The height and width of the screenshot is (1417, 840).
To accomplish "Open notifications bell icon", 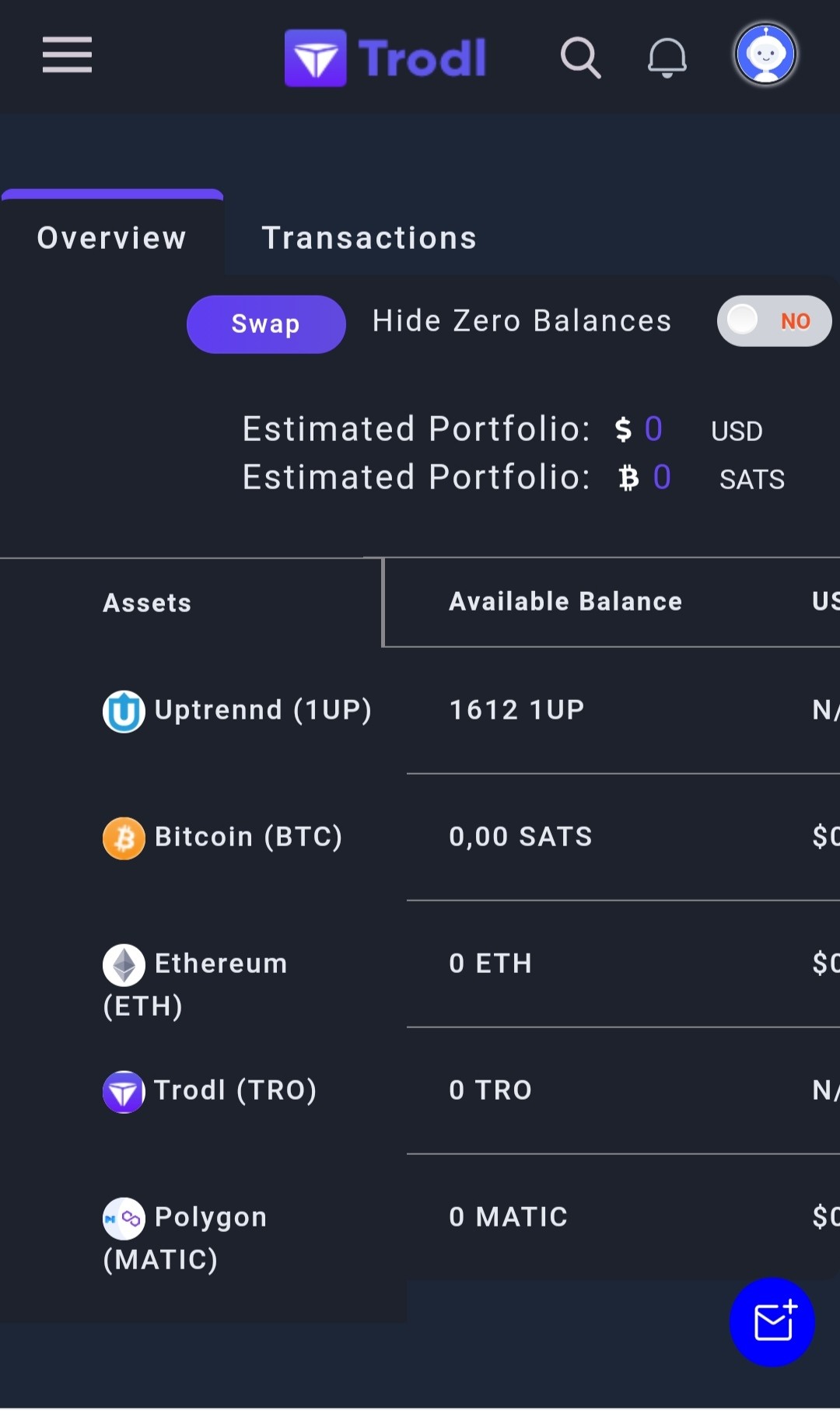I will pos(667,58).
